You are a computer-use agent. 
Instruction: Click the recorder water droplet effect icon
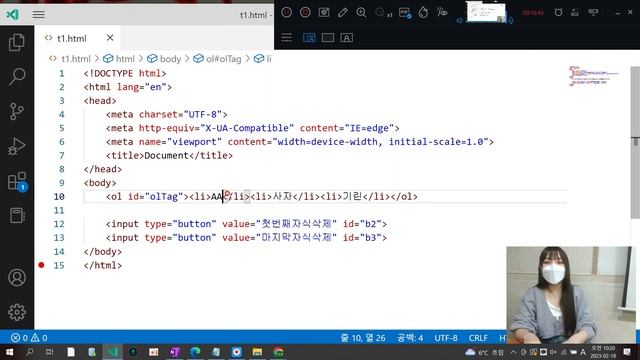423,13
